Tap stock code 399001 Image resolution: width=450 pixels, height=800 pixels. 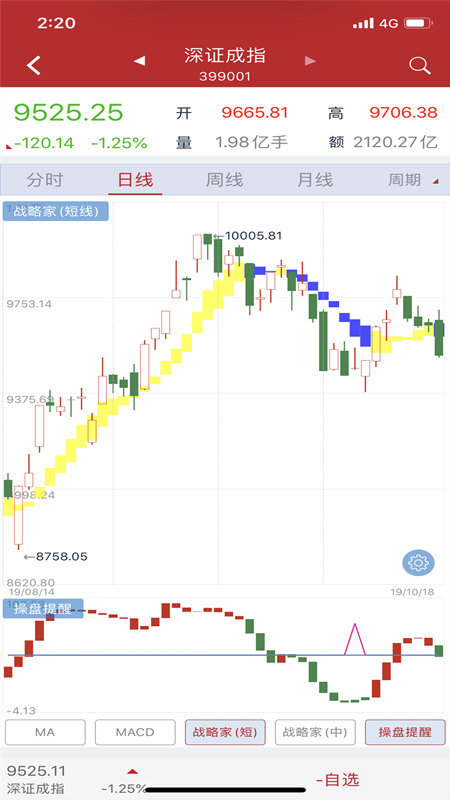tap(225, 77)
